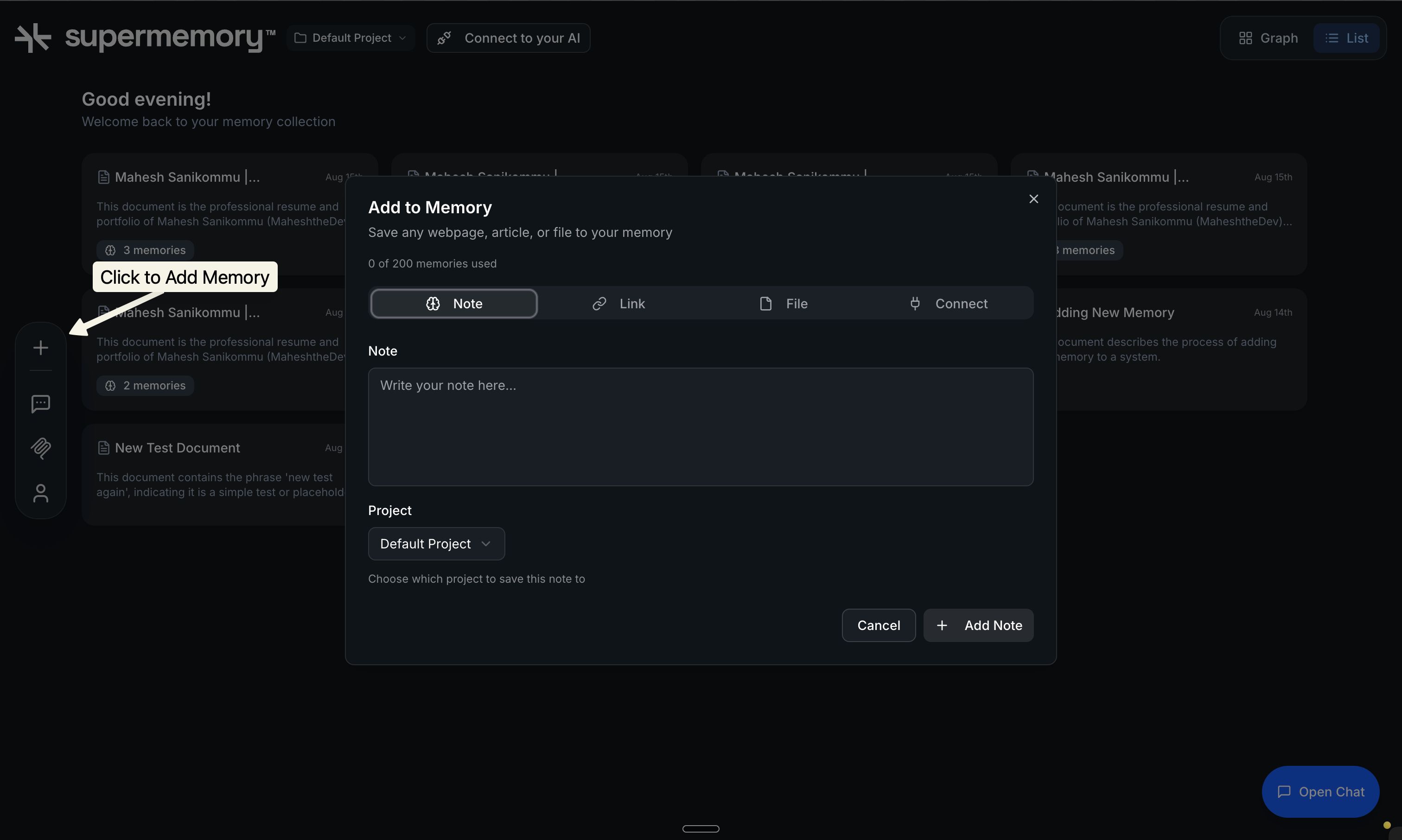Image resolution: width=1402 pixels, height=840 pixels.
Task: Open the Connect tab
Action: tap(949, 303)
